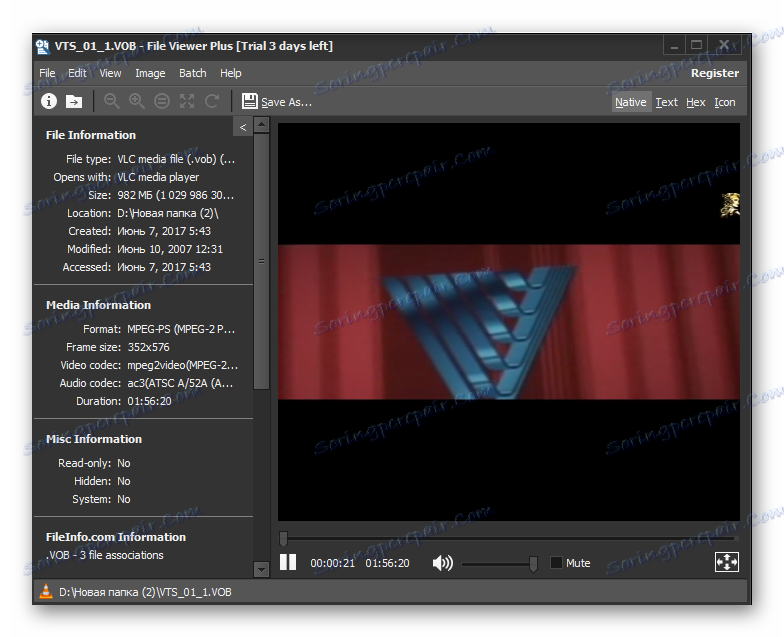Click the elapsed time 00:00:21
This screenshot has width=784, height=637.
coord(332,563)
